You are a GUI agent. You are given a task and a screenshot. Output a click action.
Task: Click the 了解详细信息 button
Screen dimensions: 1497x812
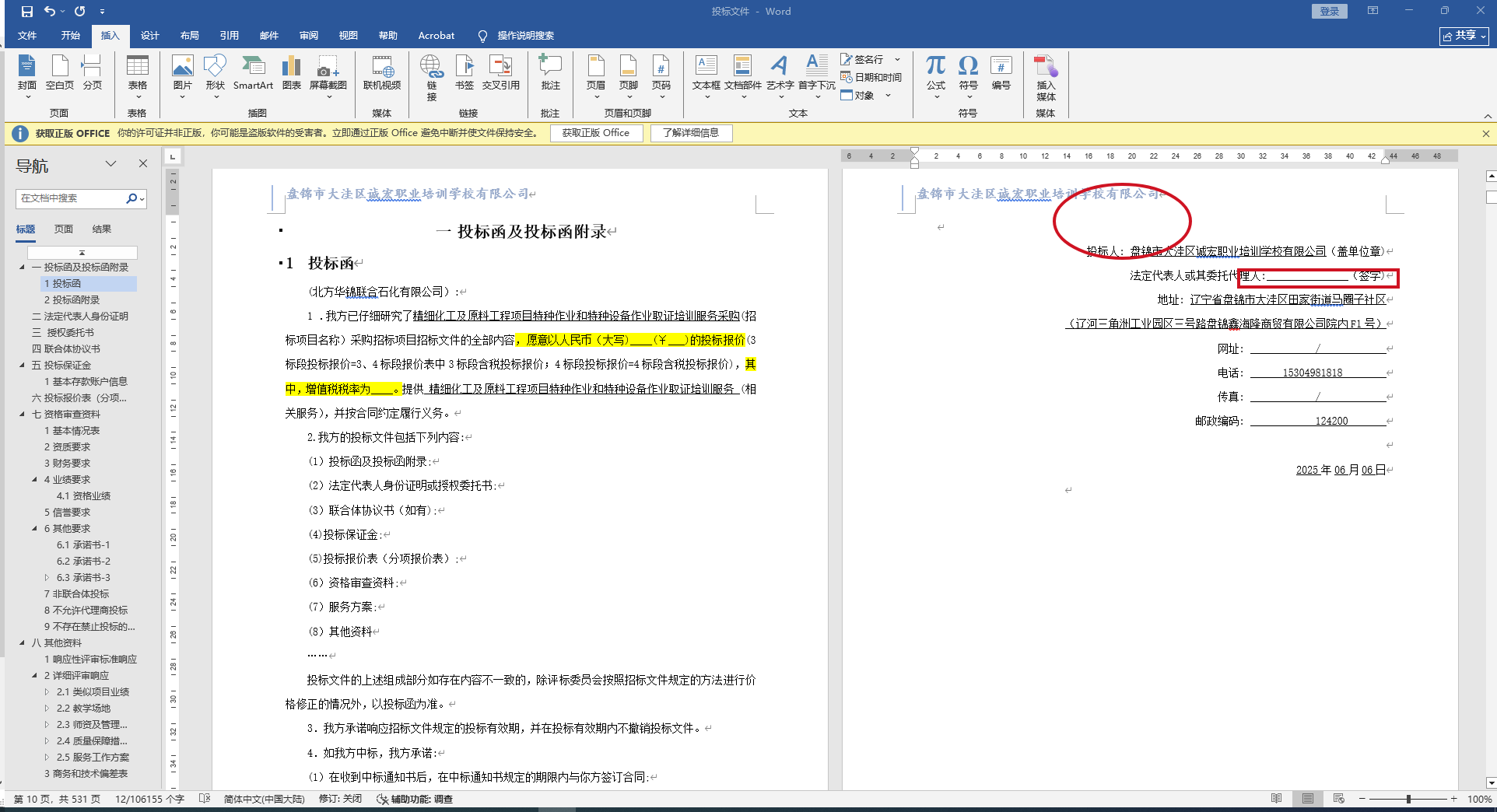pos(691,133)
